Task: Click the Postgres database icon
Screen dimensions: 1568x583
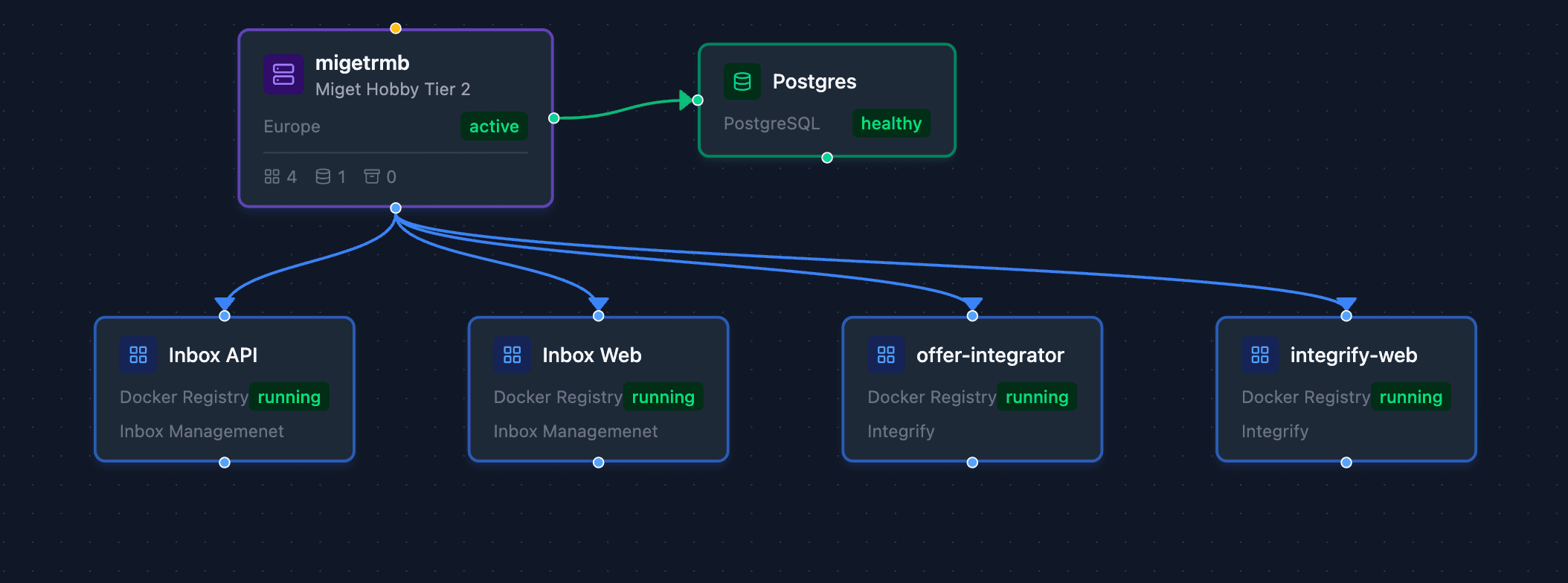Action: pyautogui.click(x=742, y=82)
